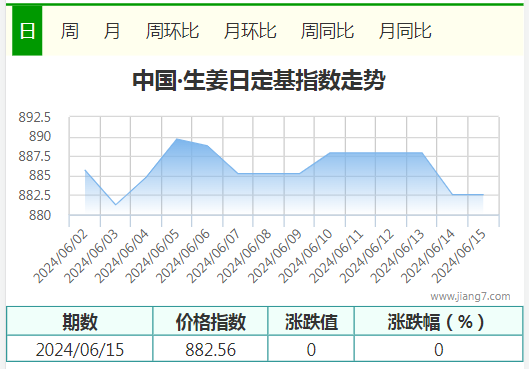Click the chart peak at 2024/06/05
The image size is (529, 369).
177,139
